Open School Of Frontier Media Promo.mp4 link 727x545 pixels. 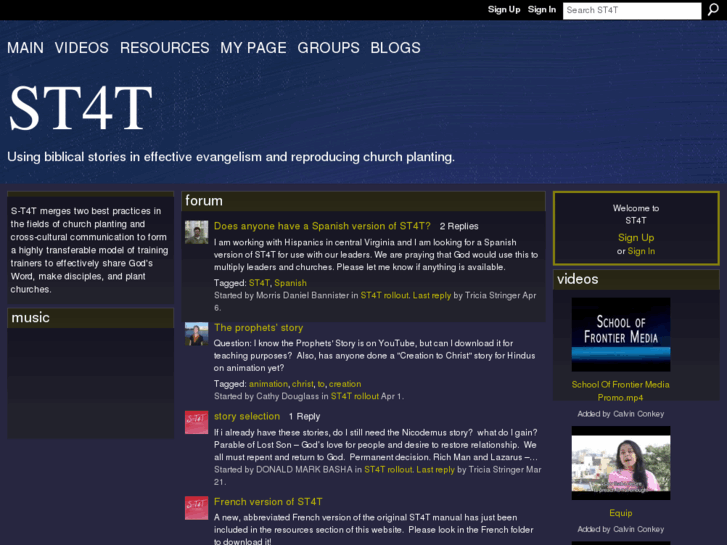tap(620, 391)
